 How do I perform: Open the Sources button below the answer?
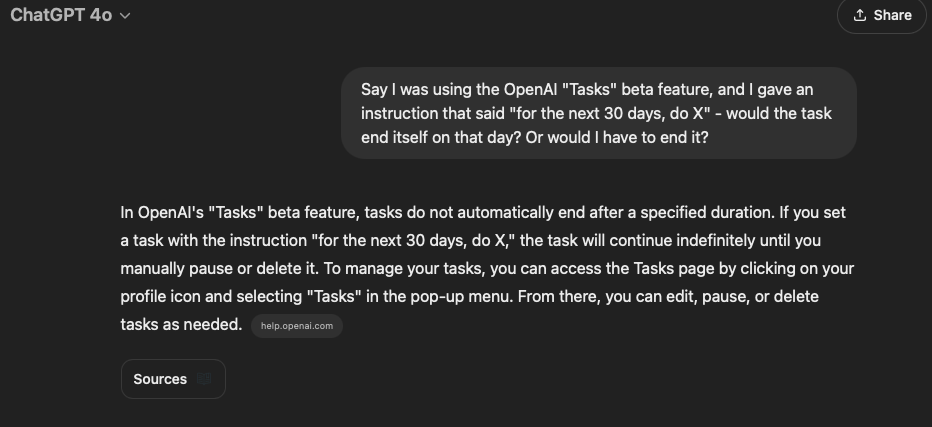click(x=173, y=379)
